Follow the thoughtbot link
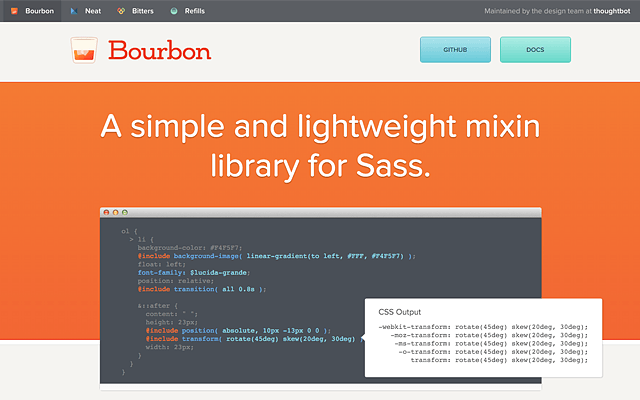 611,11
